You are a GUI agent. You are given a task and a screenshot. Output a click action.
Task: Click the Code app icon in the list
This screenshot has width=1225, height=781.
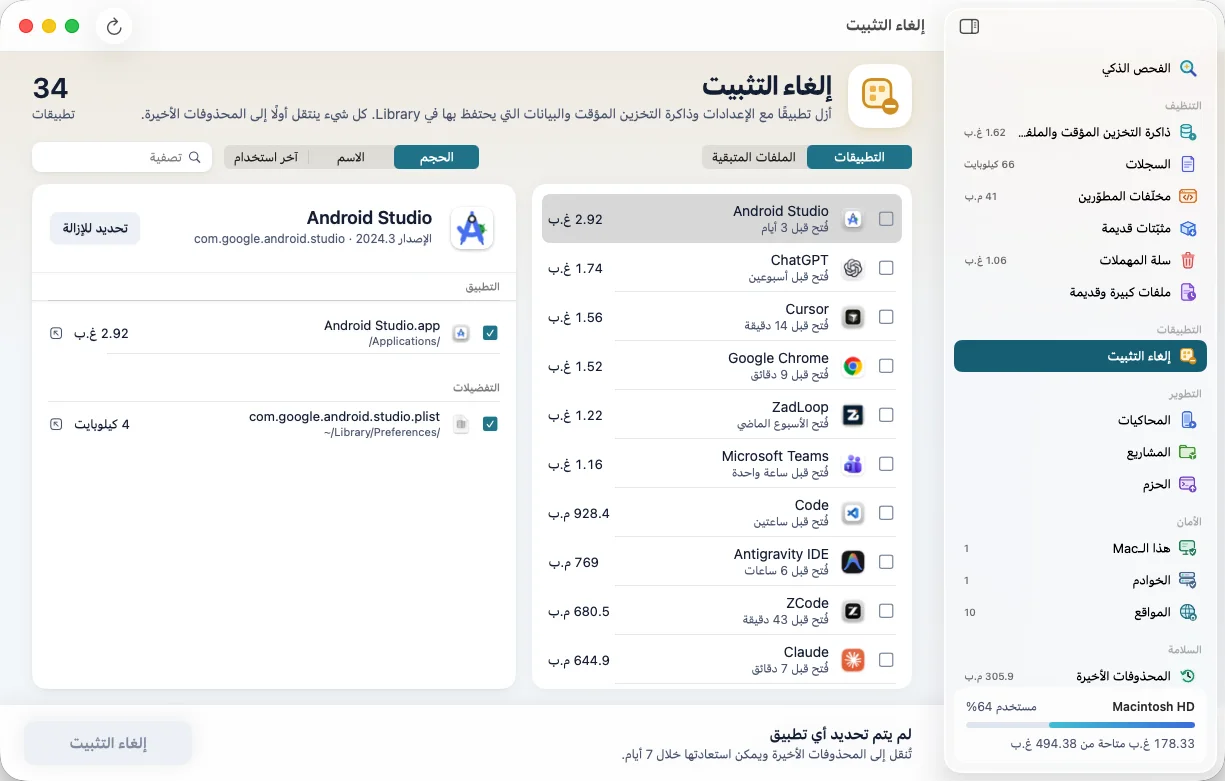tap(853, 513)
